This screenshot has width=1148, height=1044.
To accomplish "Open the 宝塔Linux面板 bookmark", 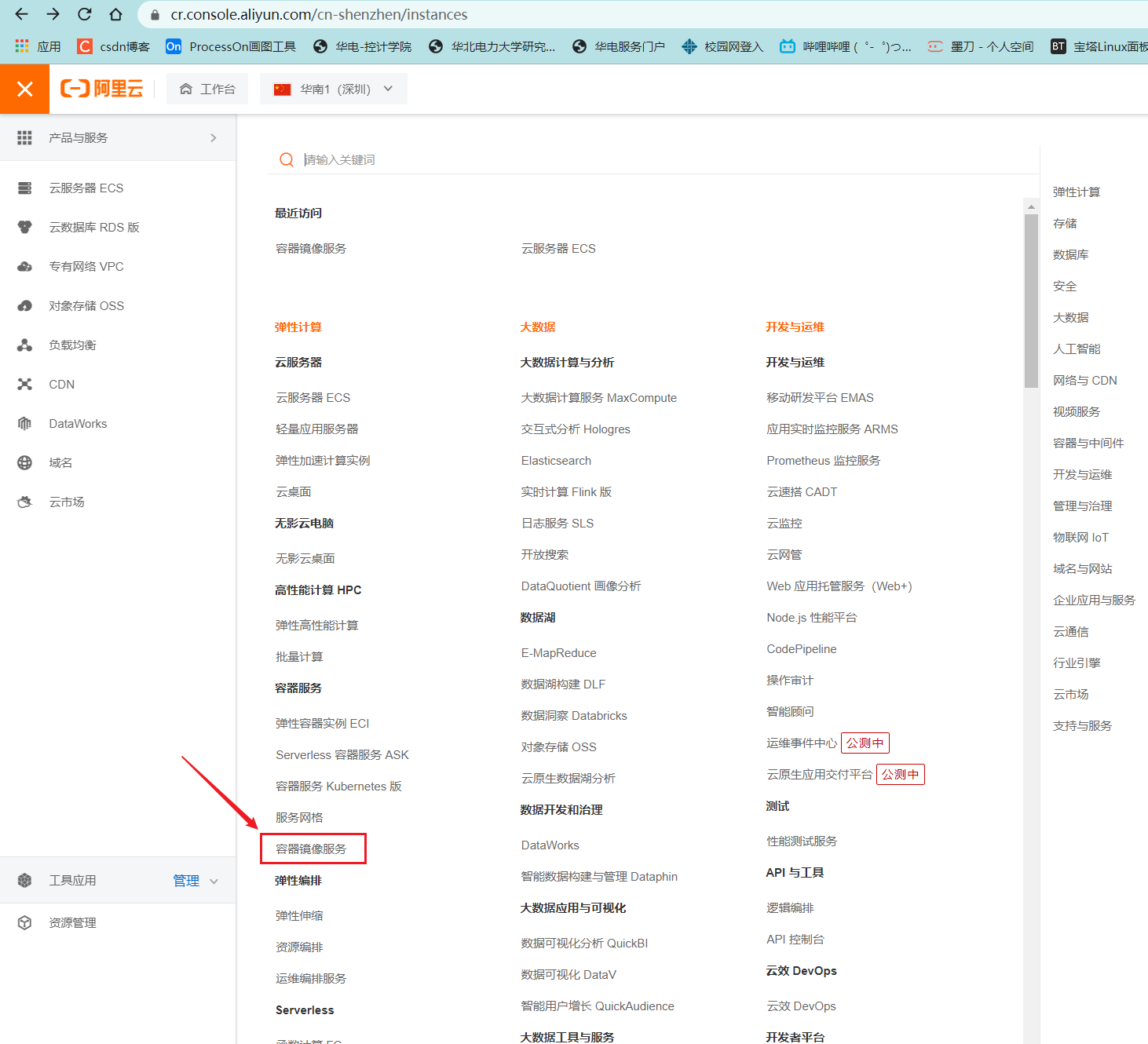I will point(1099,46).
